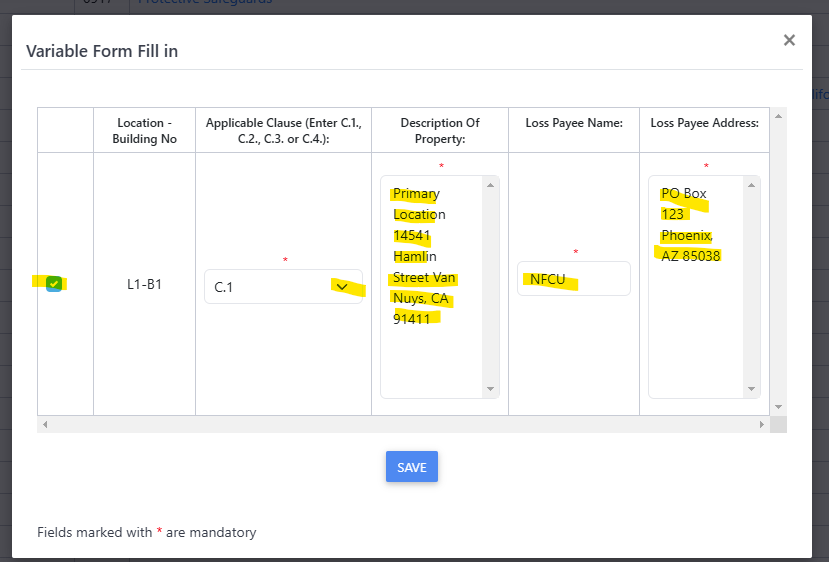Click the Location - Building No column header
829x562 pixels.
click(146, 131)
